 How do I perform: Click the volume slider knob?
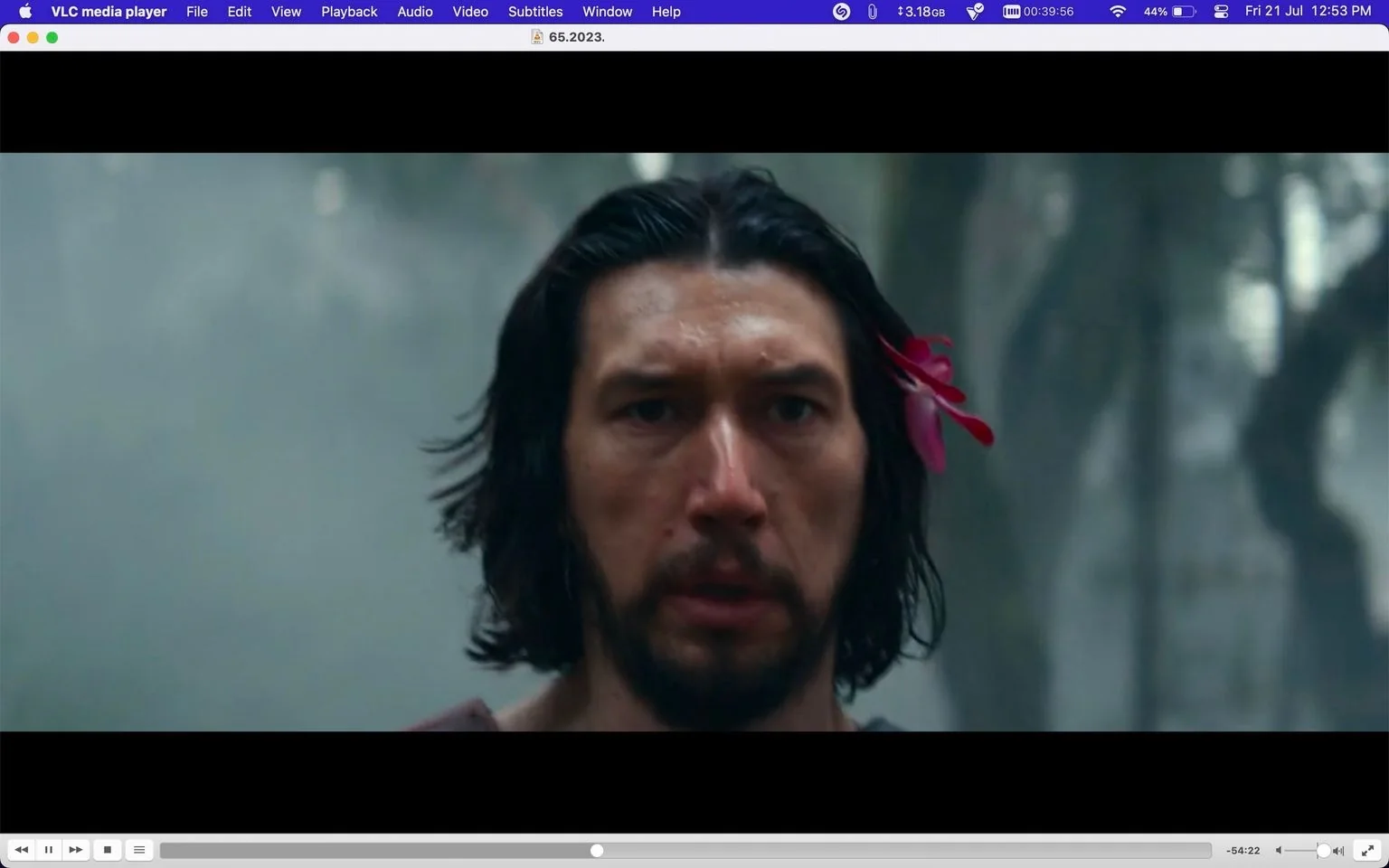(1323, 850)
